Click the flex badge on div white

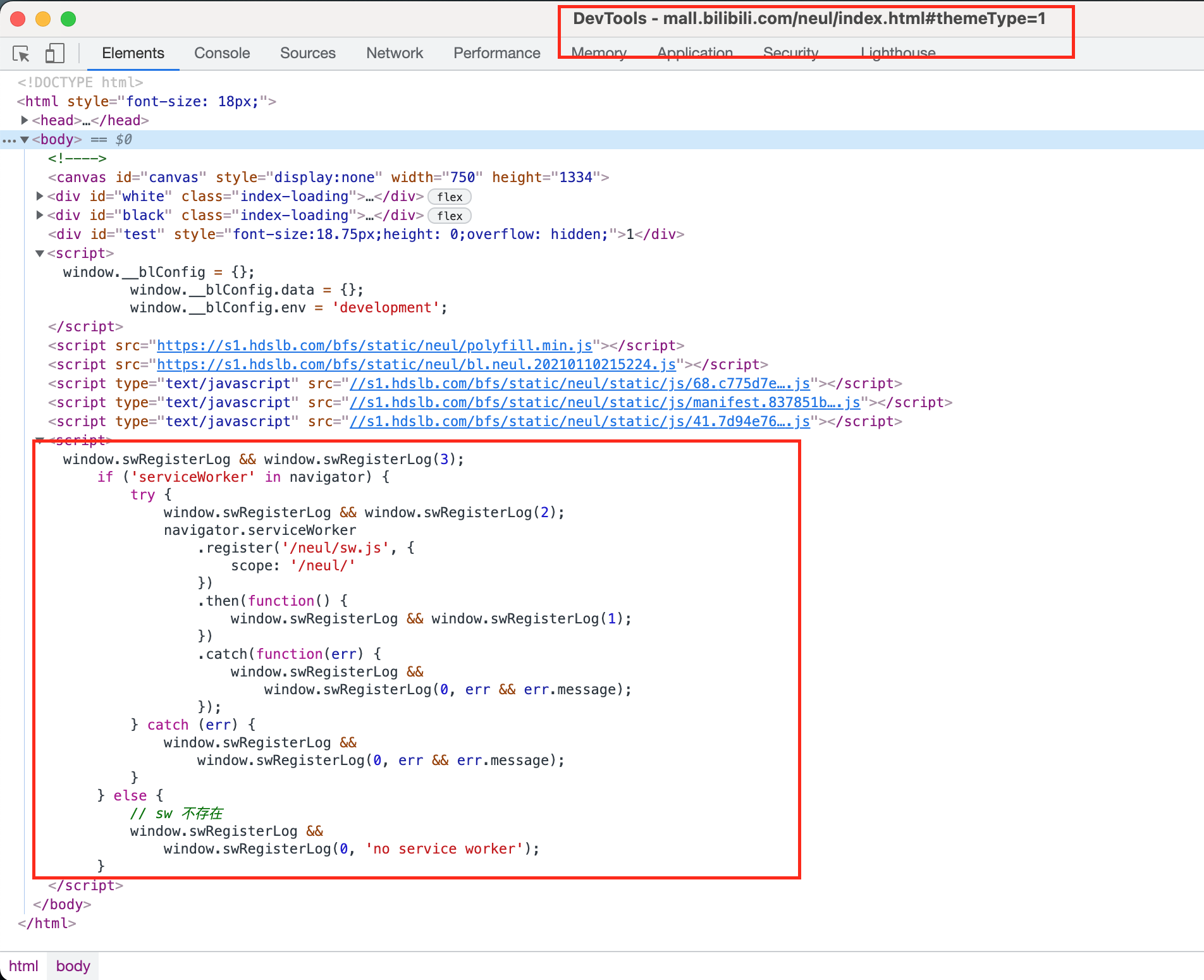point(450,197)
